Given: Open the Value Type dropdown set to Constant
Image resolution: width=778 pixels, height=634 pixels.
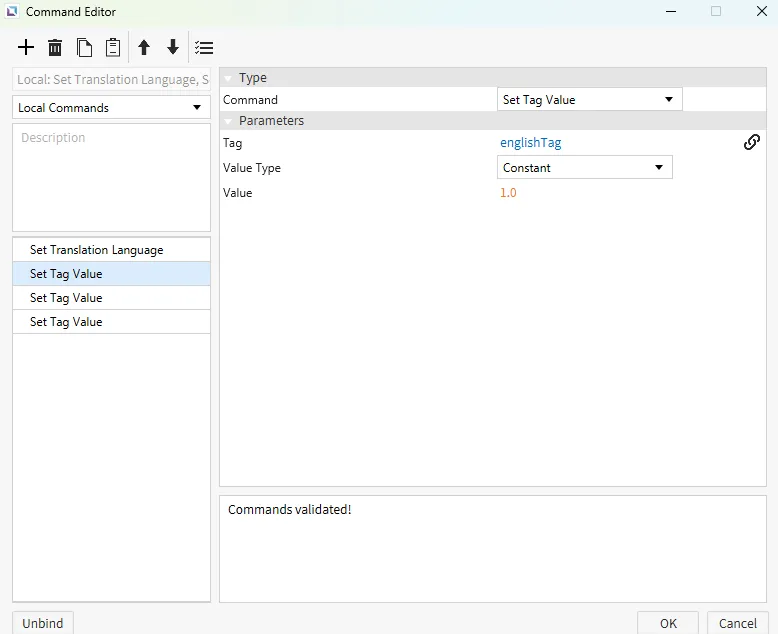Looking at the screenshot, I should click(584, 168).
